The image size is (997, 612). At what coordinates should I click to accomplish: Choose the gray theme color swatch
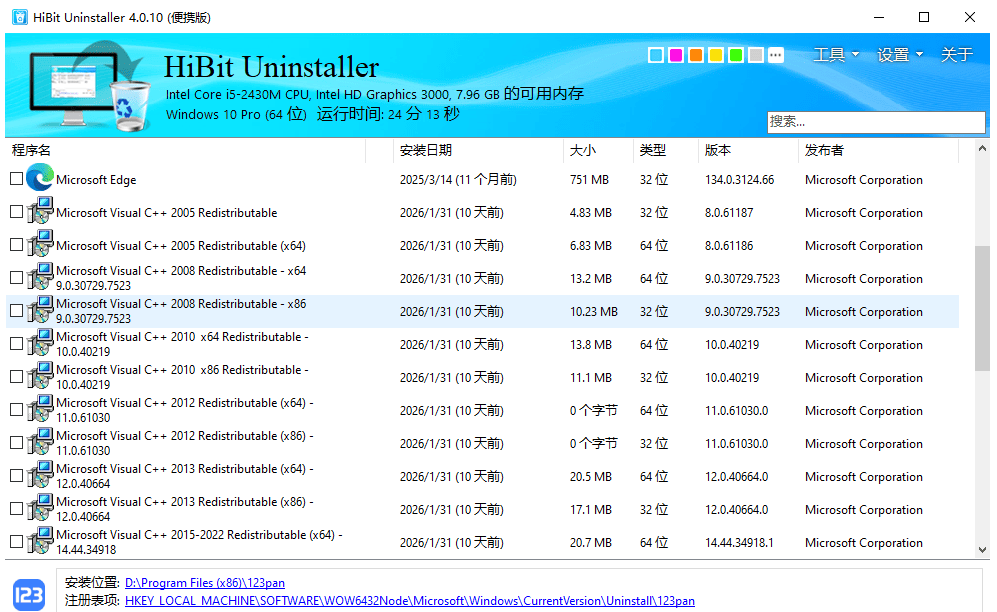point(756,55)
